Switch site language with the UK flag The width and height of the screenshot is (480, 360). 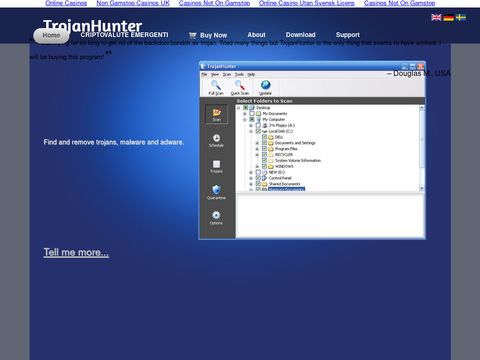click(436, 17)
